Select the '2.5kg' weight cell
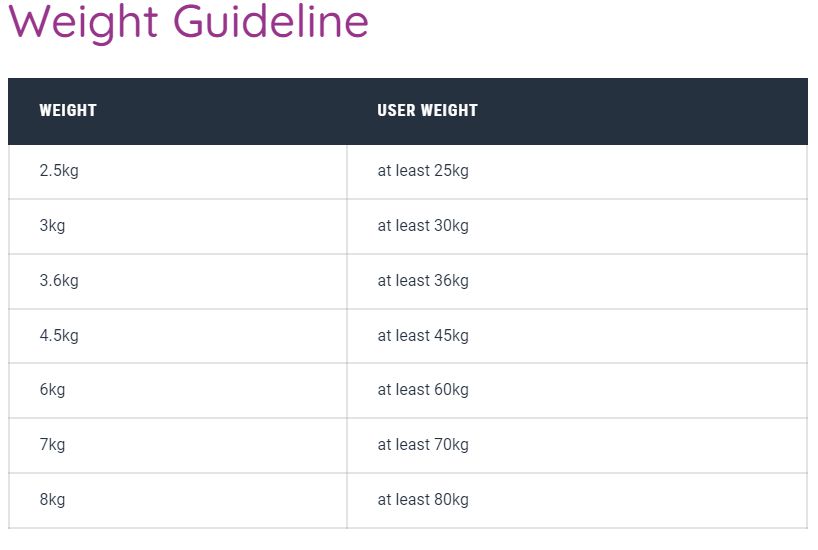 (x=59, y=171)
